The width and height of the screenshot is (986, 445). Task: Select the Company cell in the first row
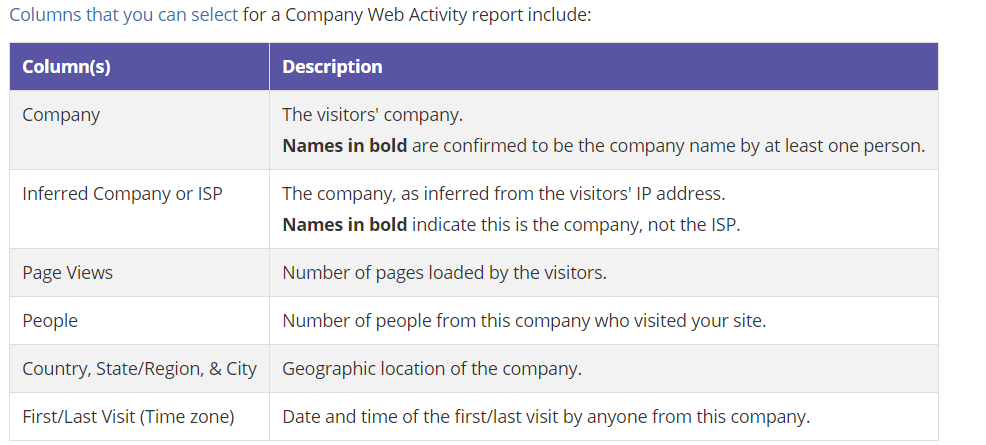[61, 115]
